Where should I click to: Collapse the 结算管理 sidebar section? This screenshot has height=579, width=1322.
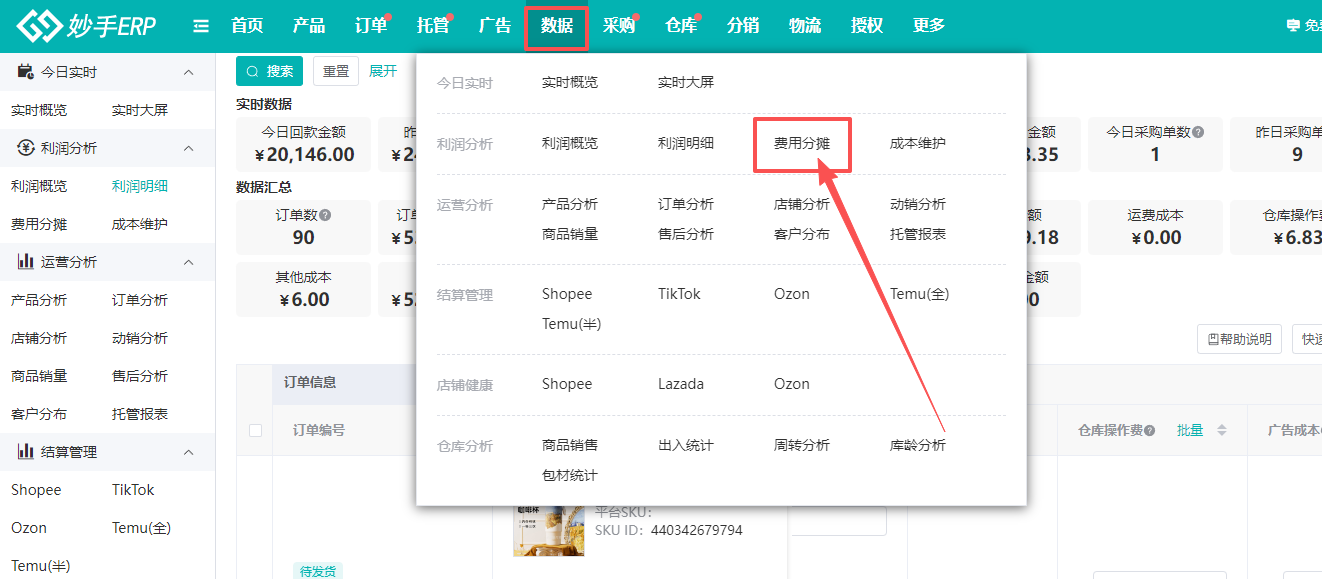[189, 452]
